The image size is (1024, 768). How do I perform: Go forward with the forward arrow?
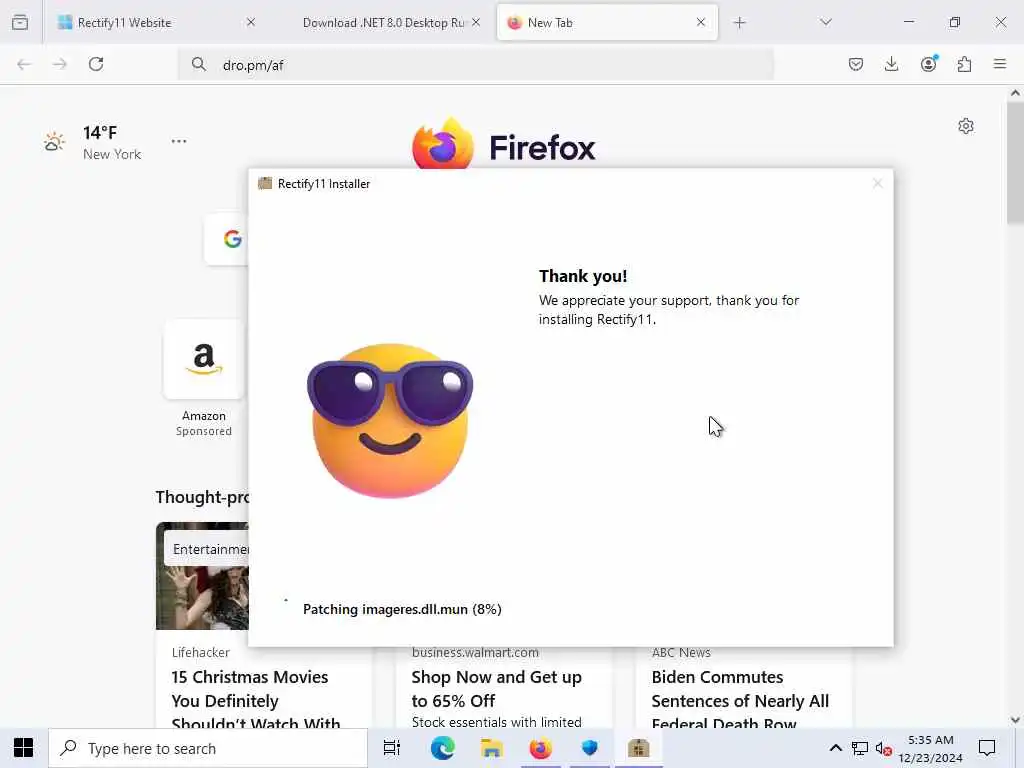[59, 64]
